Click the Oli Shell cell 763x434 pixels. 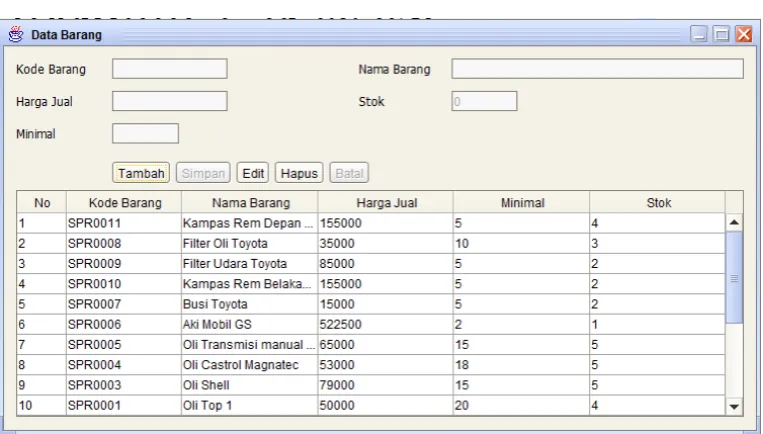[x=250, y=385]
